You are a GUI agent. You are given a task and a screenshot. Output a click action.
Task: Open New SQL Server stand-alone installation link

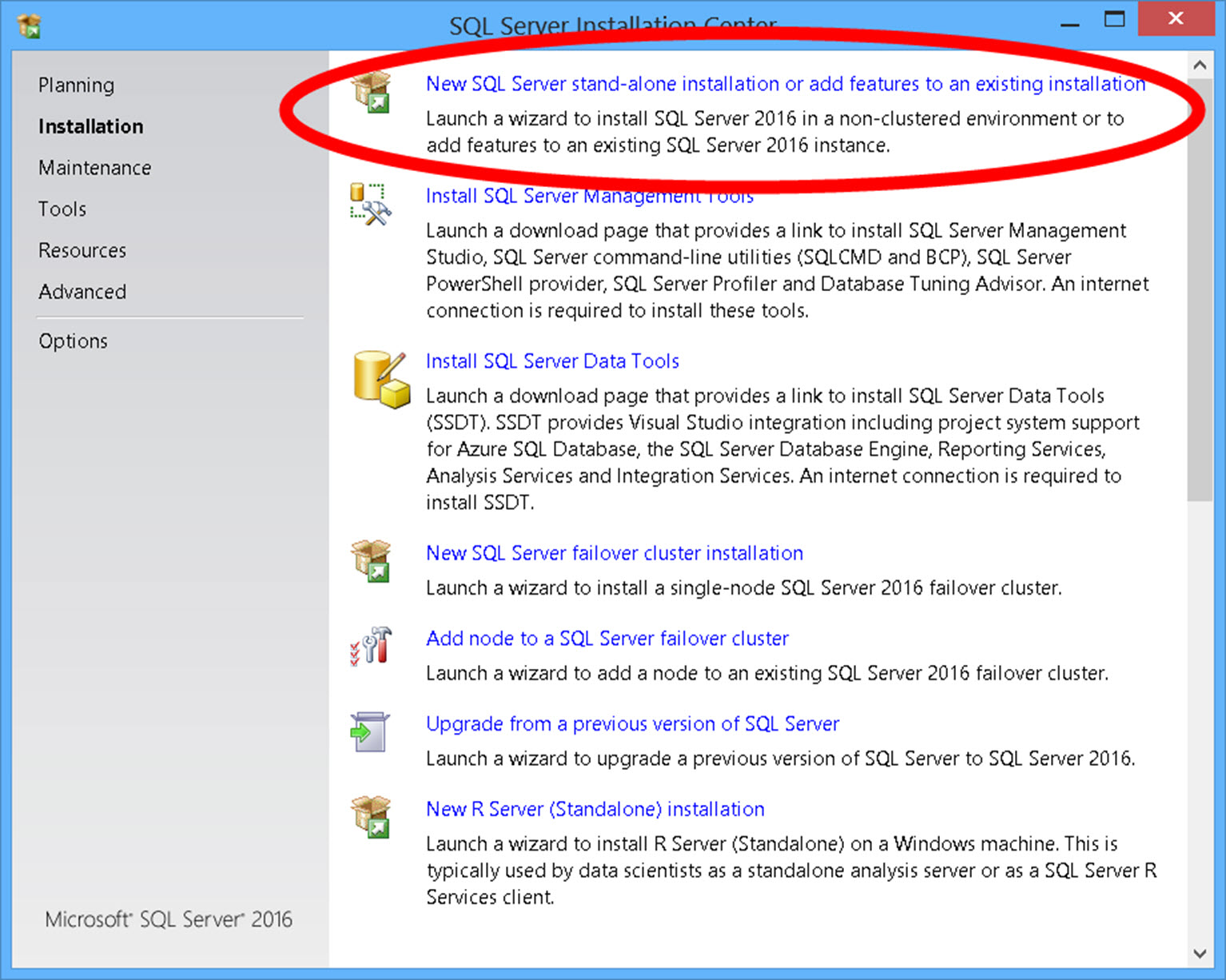tap(786, 84)
